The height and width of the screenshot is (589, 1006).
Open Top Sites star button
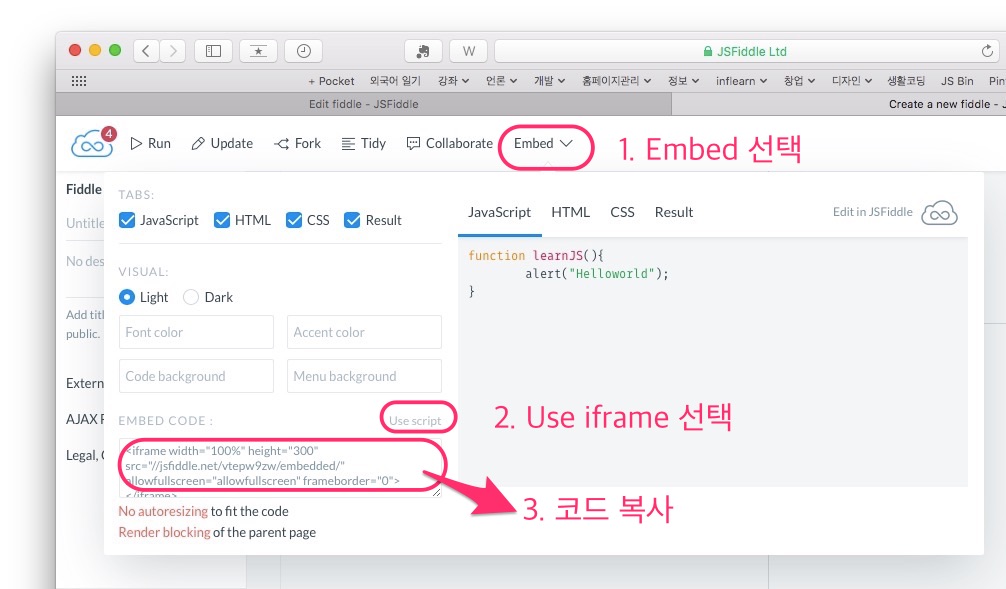[258, 51]
